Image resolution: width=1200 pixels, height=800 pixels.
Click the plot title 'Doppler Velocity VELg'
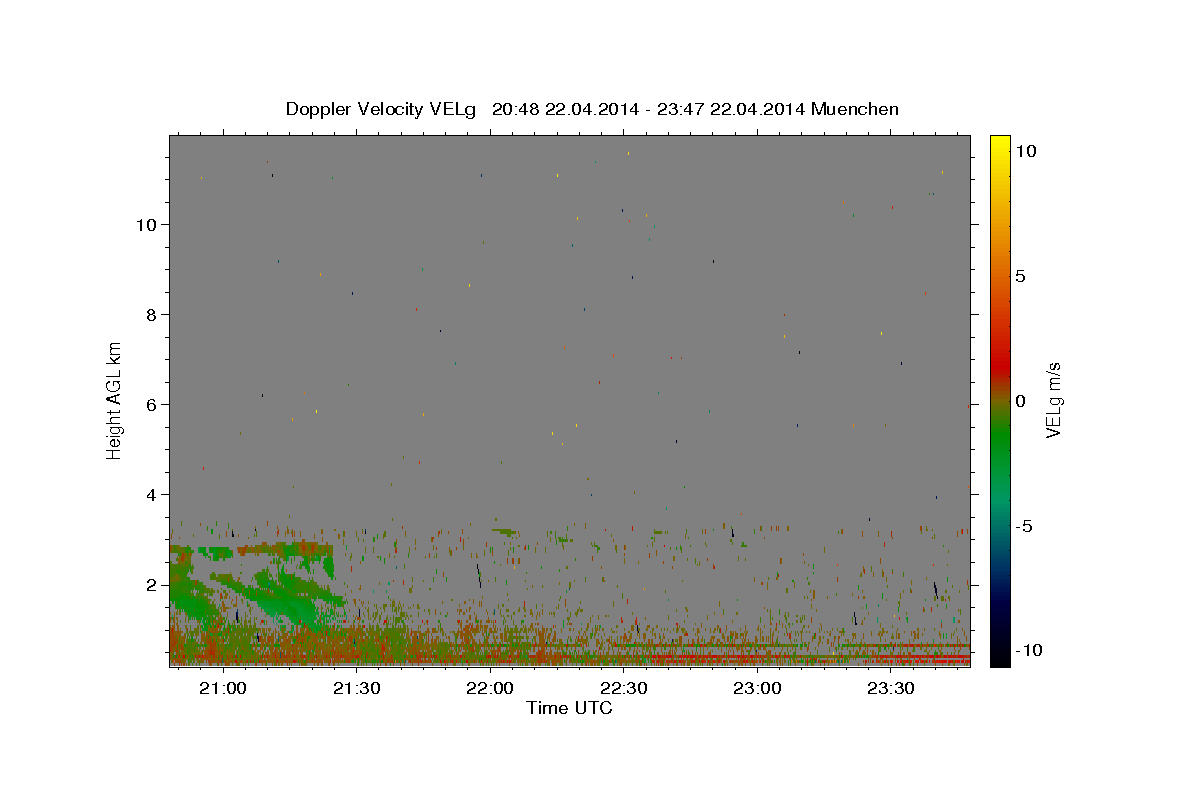click(383, 109)
